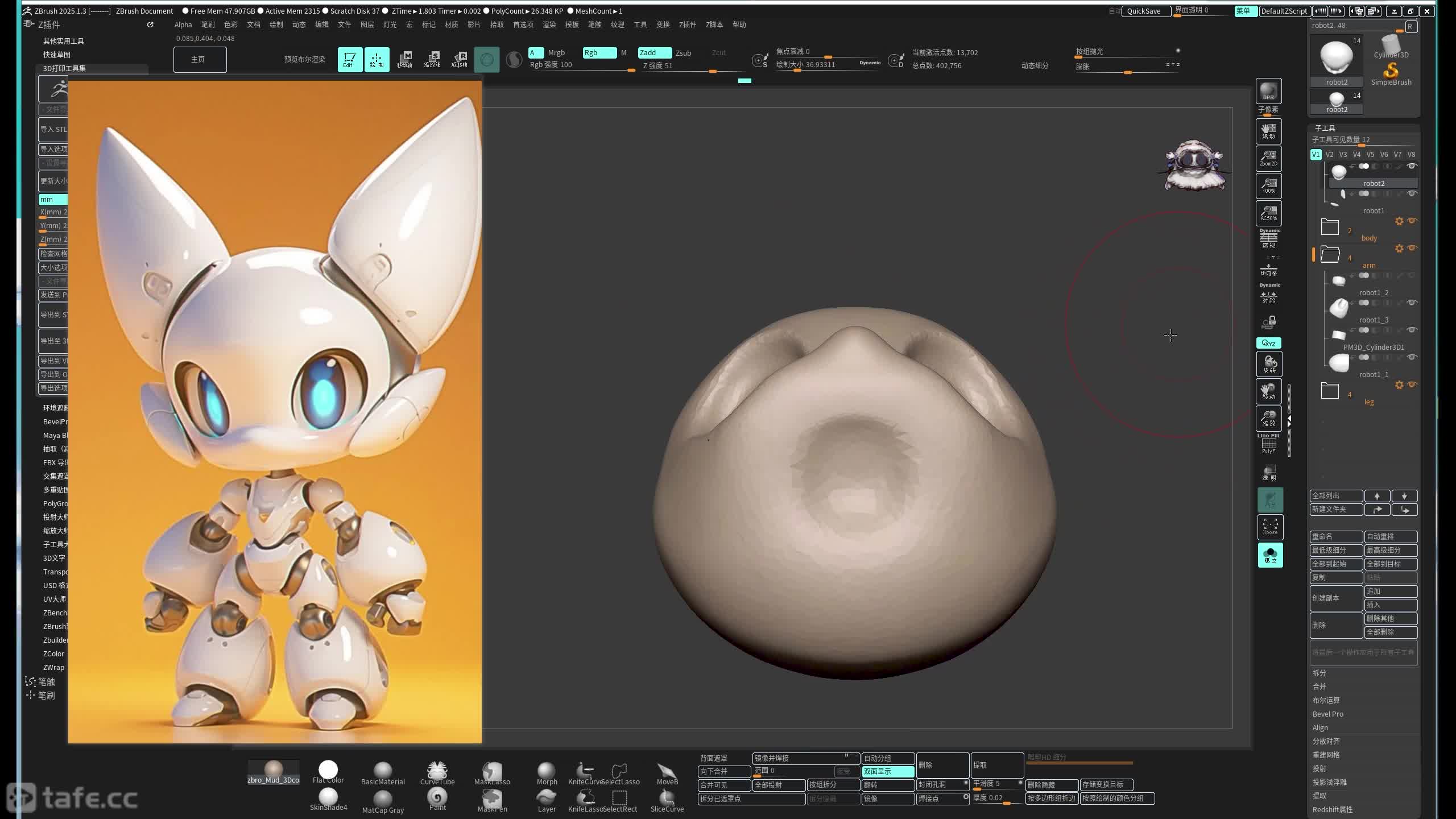1456x819 pixels.
Task: Open the Material (材质) menu
Action: [x=451, y=24]
